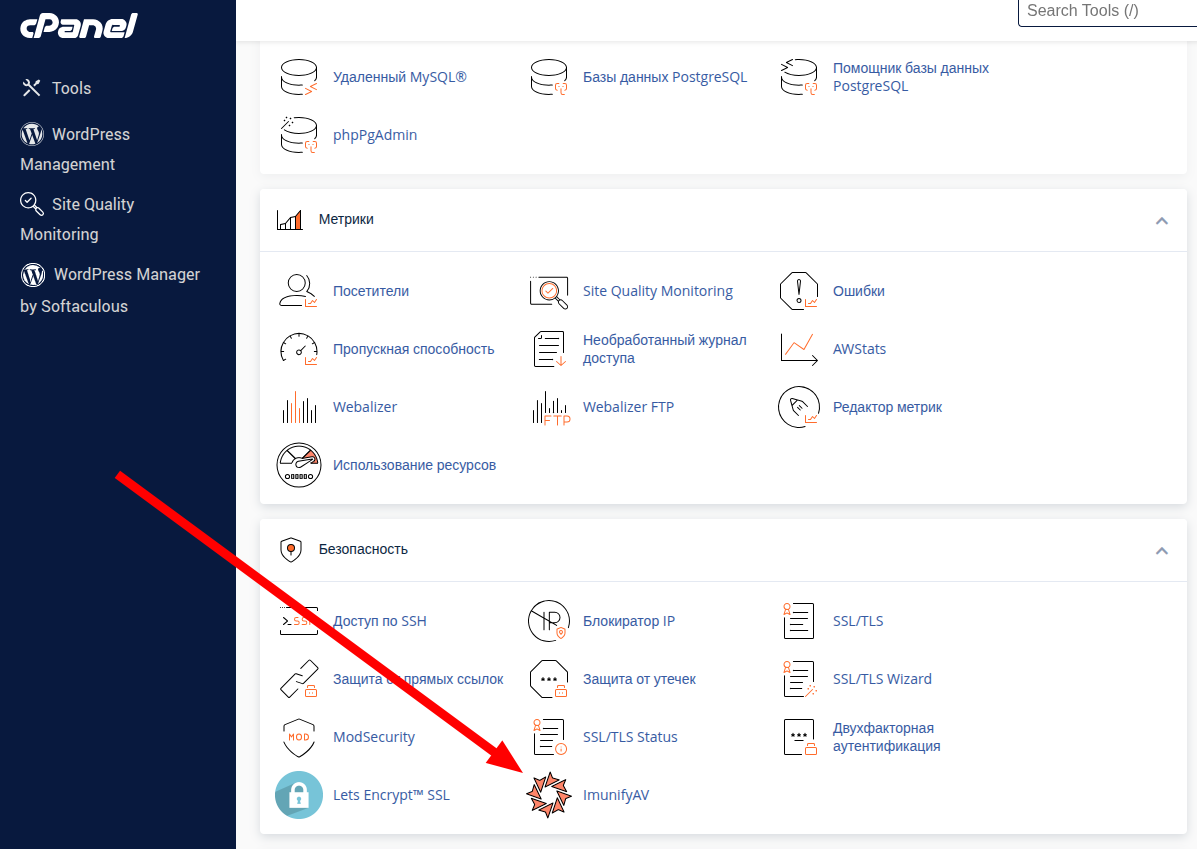Click the ModSecurity shield icon
Image resolution: width=1197 pixels, height=849 pixels.
(298, 737)
